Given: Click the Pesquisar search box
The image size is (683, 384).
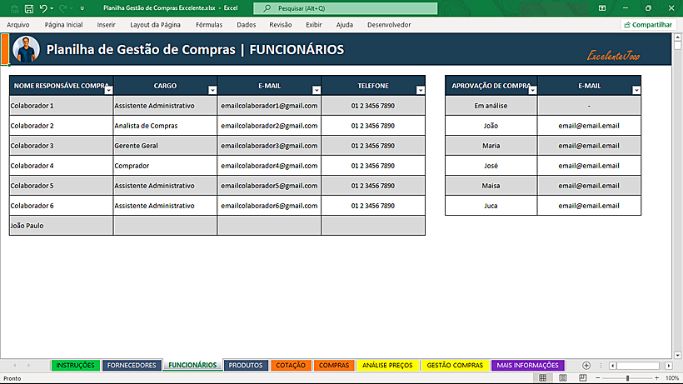Looking at the screenshot, I should coord(345,8).
